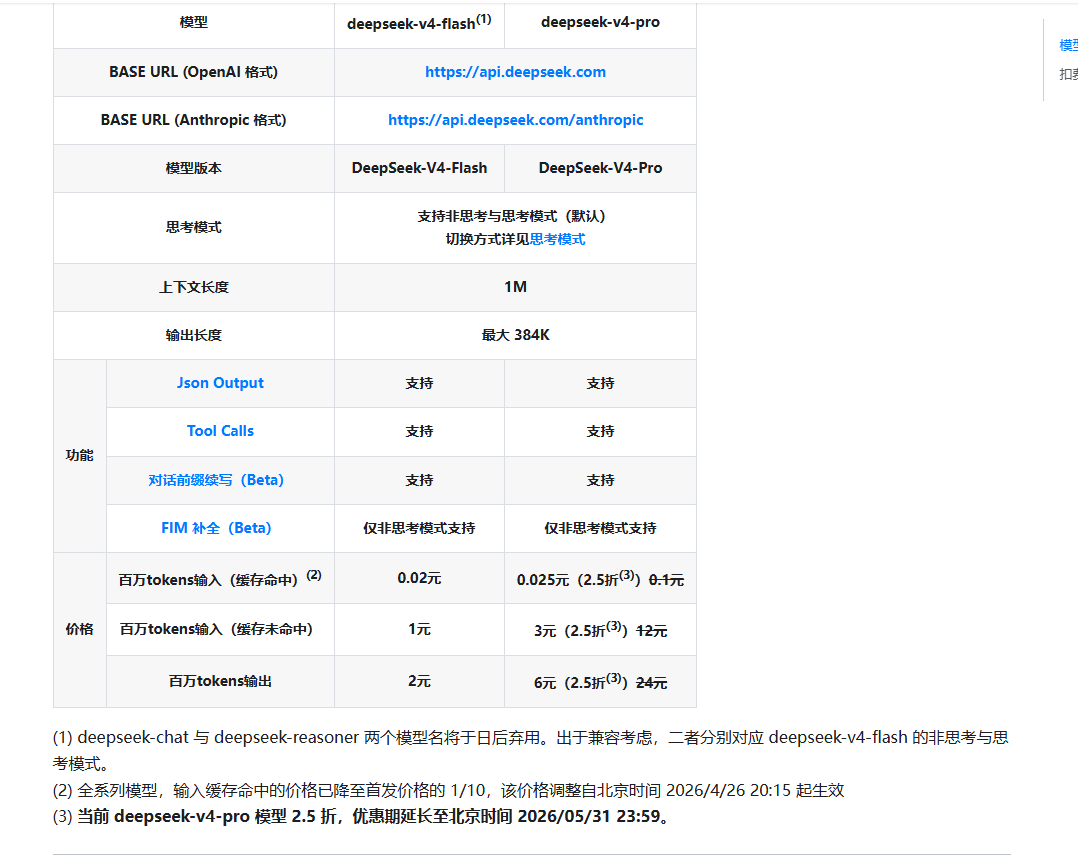Click the BASE URL (OpenAI 格式) label
1078x856 pixels.
click(x=194, y=72)
